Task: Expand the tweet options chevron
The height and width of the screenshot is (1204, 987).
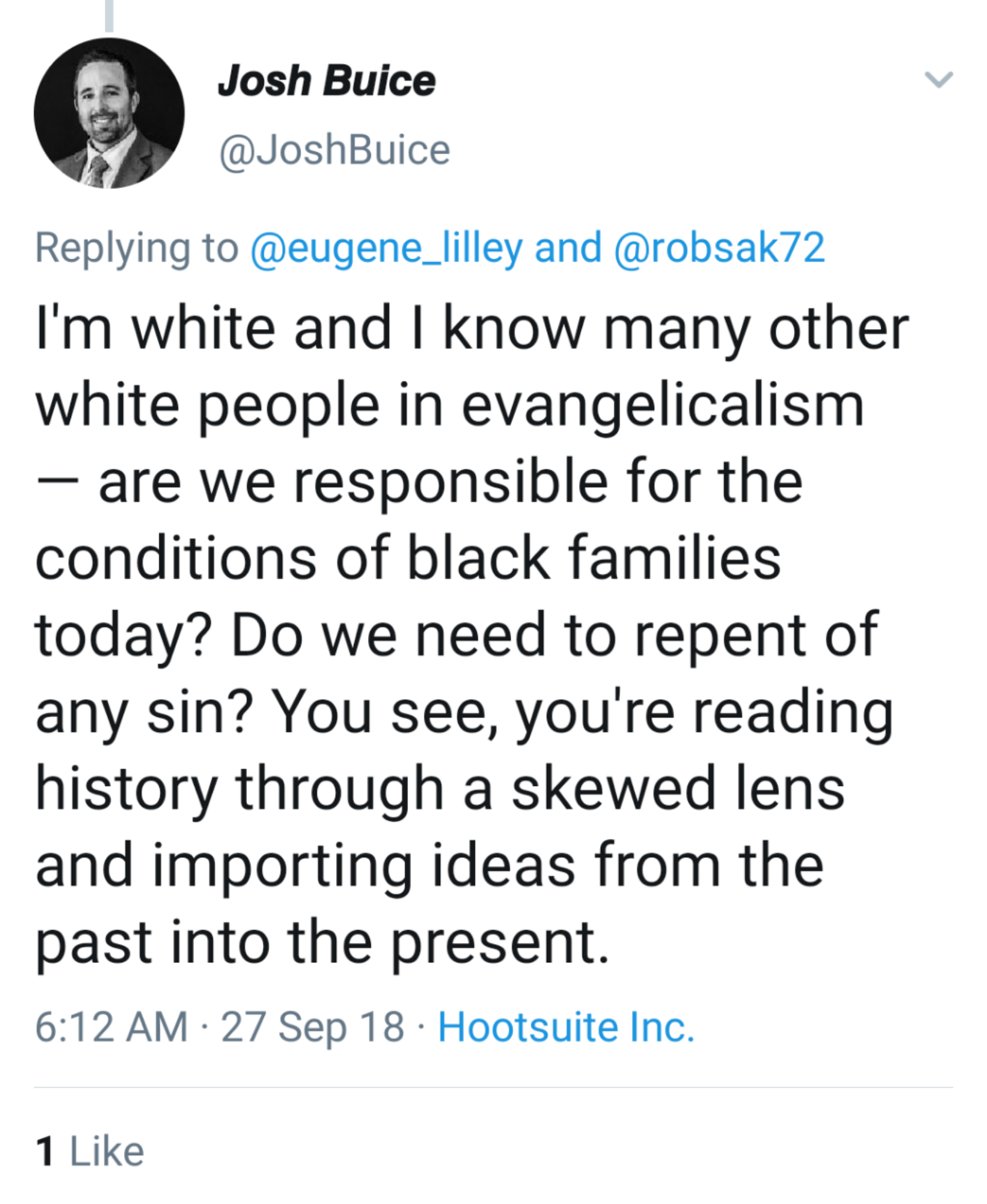Action: 938,79
